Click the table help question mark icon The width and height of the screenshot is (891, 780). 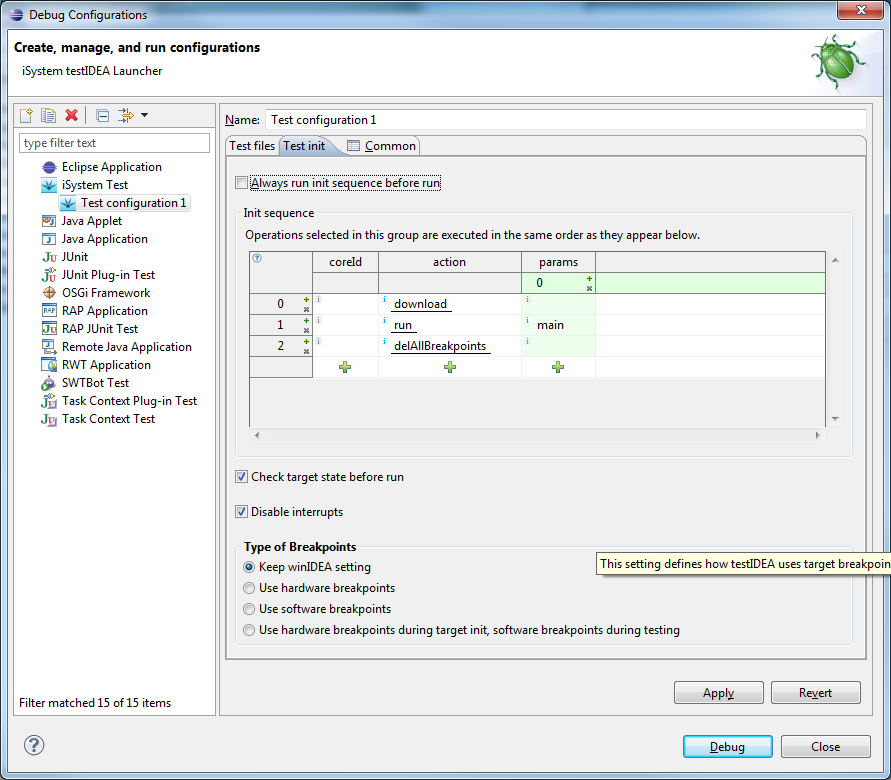257,258
